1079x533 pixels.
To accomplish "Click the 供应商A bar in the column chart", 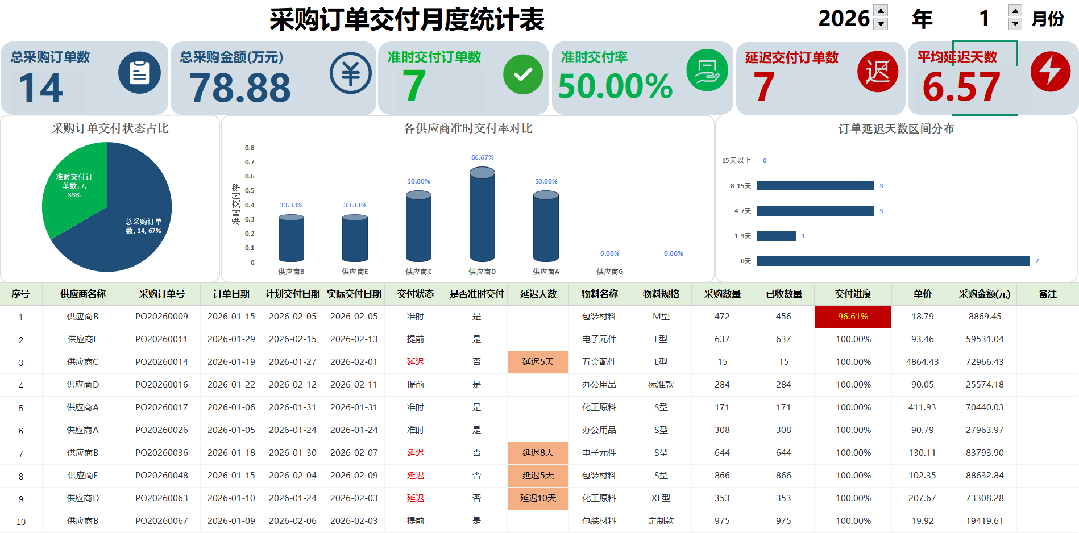I will pos(547,227).
